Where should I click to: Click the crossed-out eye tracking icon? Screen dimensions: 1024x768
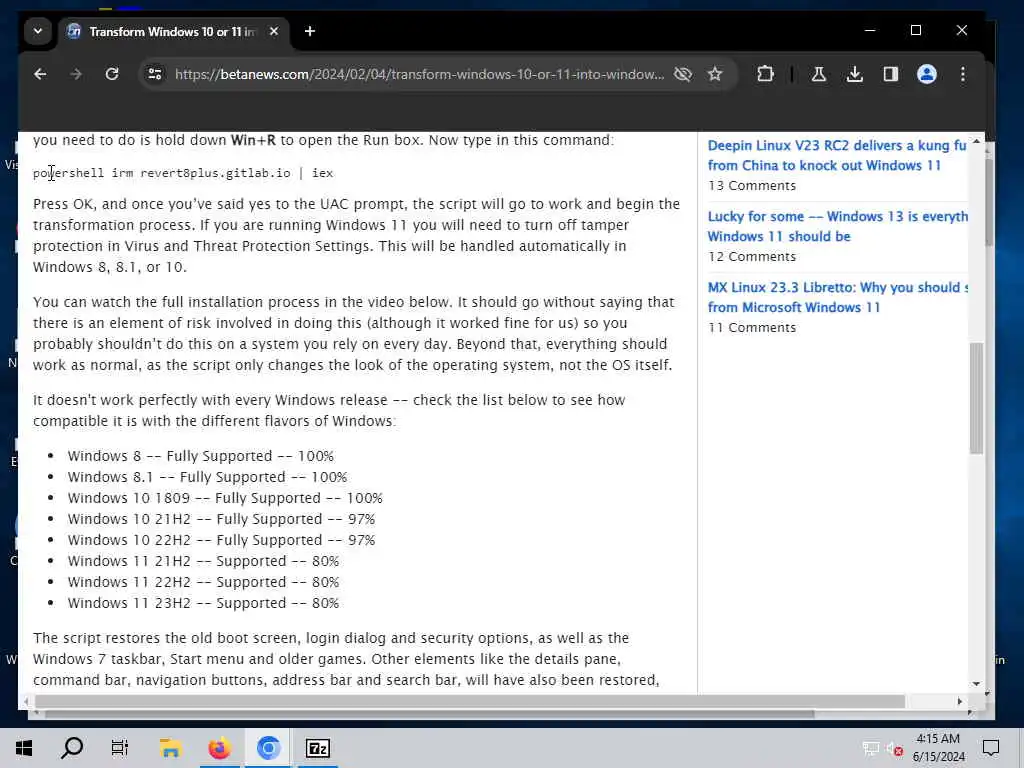click(683, 74)
